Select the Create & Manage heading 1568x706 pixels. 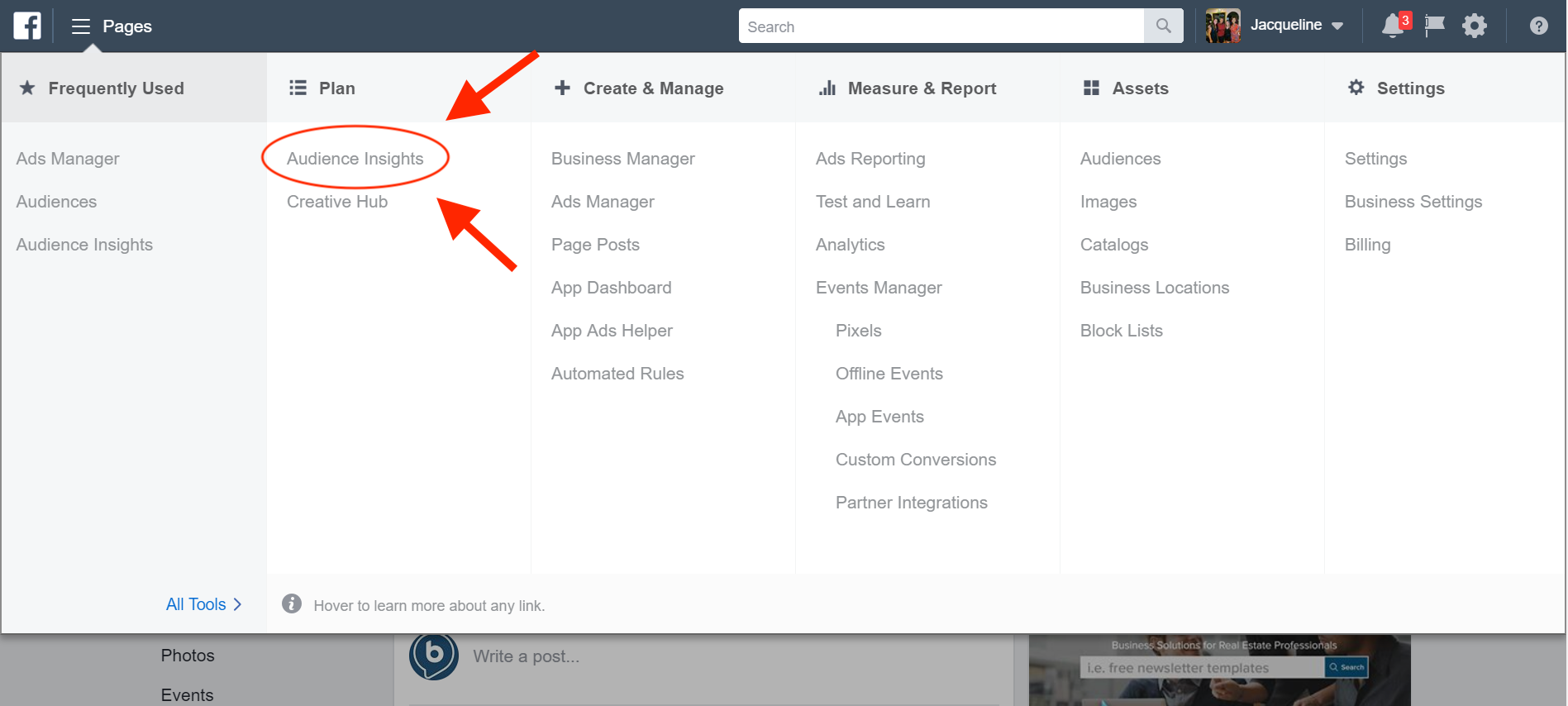tap(654, 88)
